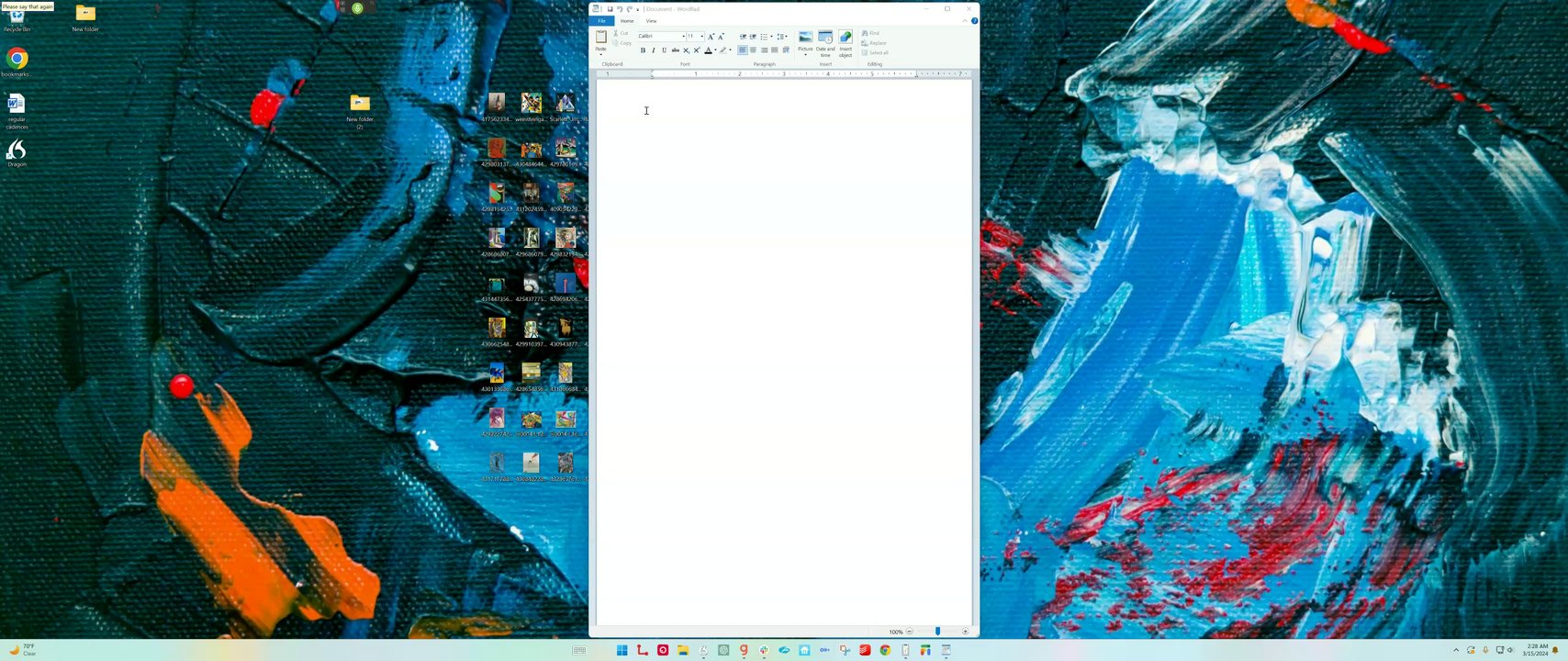Click the zoom slider handle in WordPad
Screen dimensions: 1568x661
[x=937, y=632]
